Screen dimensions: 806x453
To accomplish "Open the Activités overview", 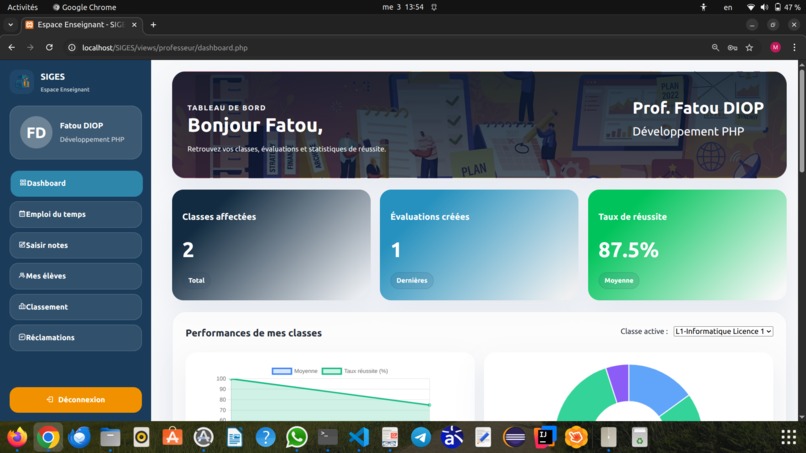I will pos(23,7).
